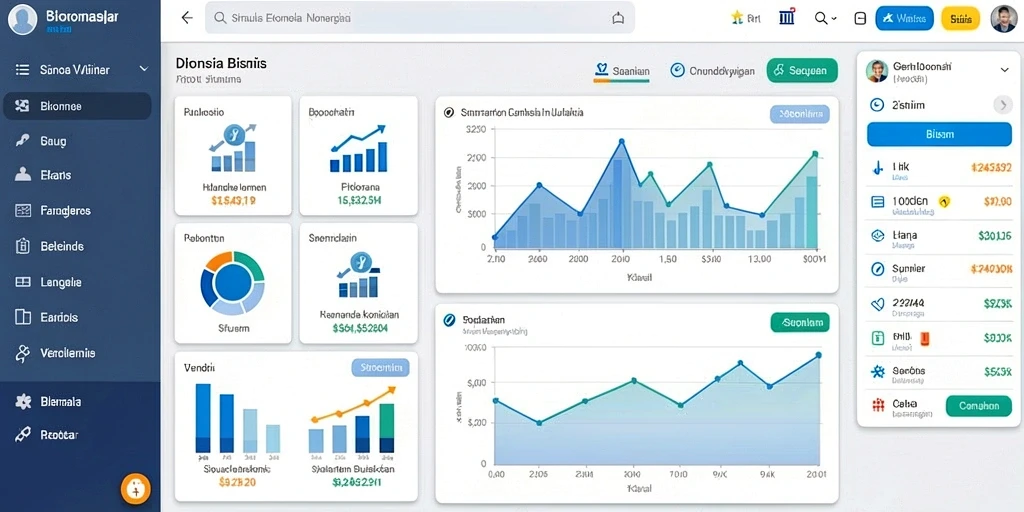The width and height of the screenshot is (1024, 512).
Task: Open the user avatar at top right
Action: point(1003,19)
